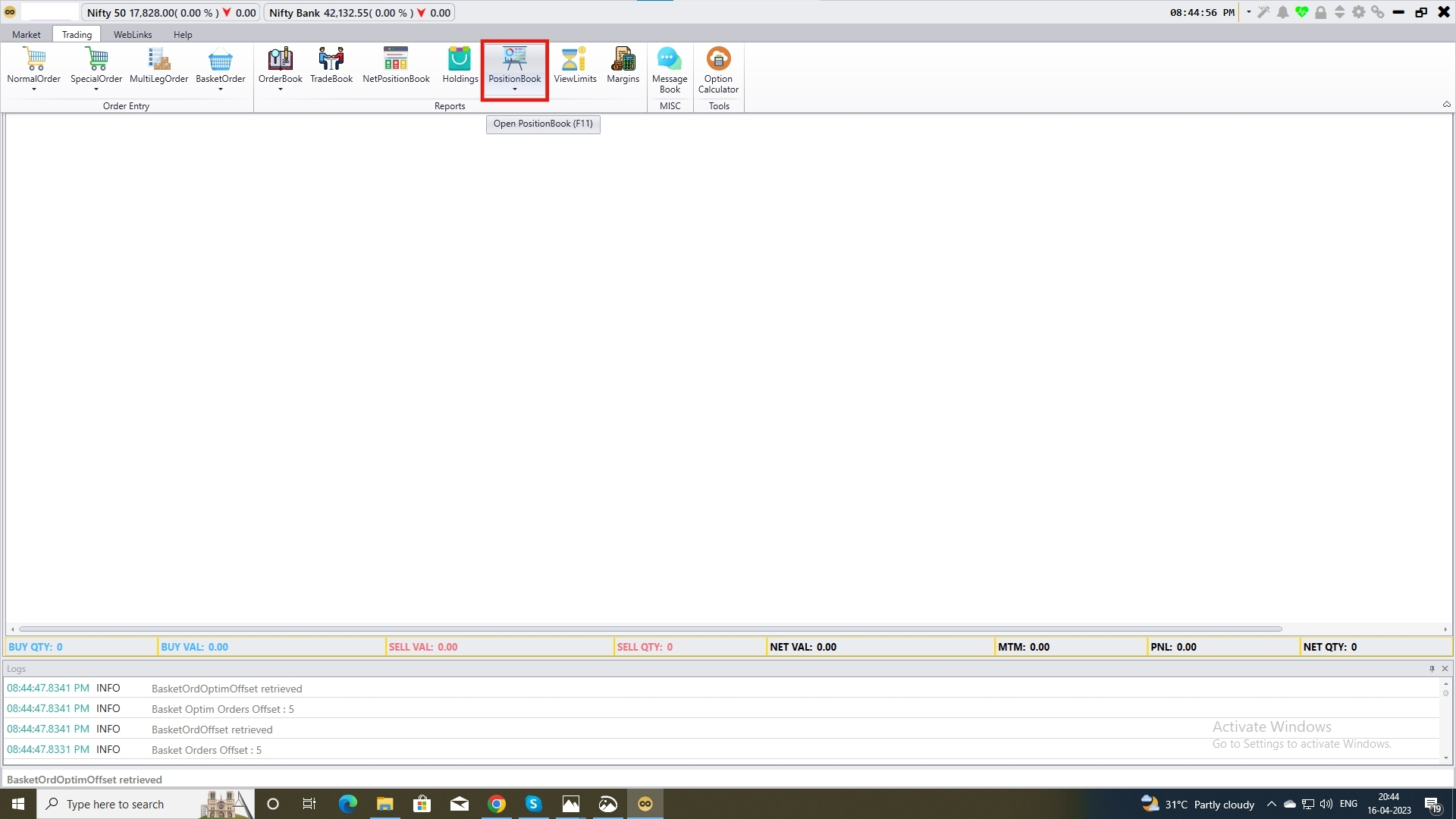Expand the NormalOrder dropdown arrow

coord(34,91)
